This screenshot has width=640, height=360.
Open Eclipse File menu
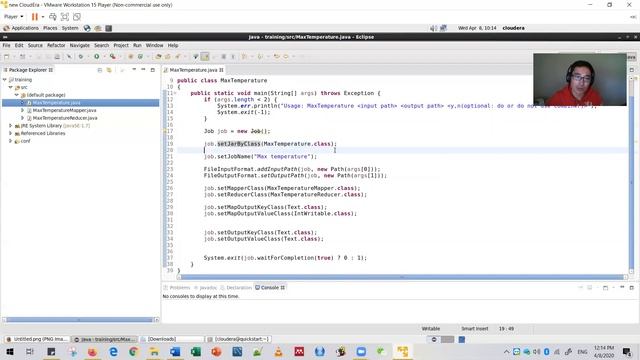pos(7,45)
